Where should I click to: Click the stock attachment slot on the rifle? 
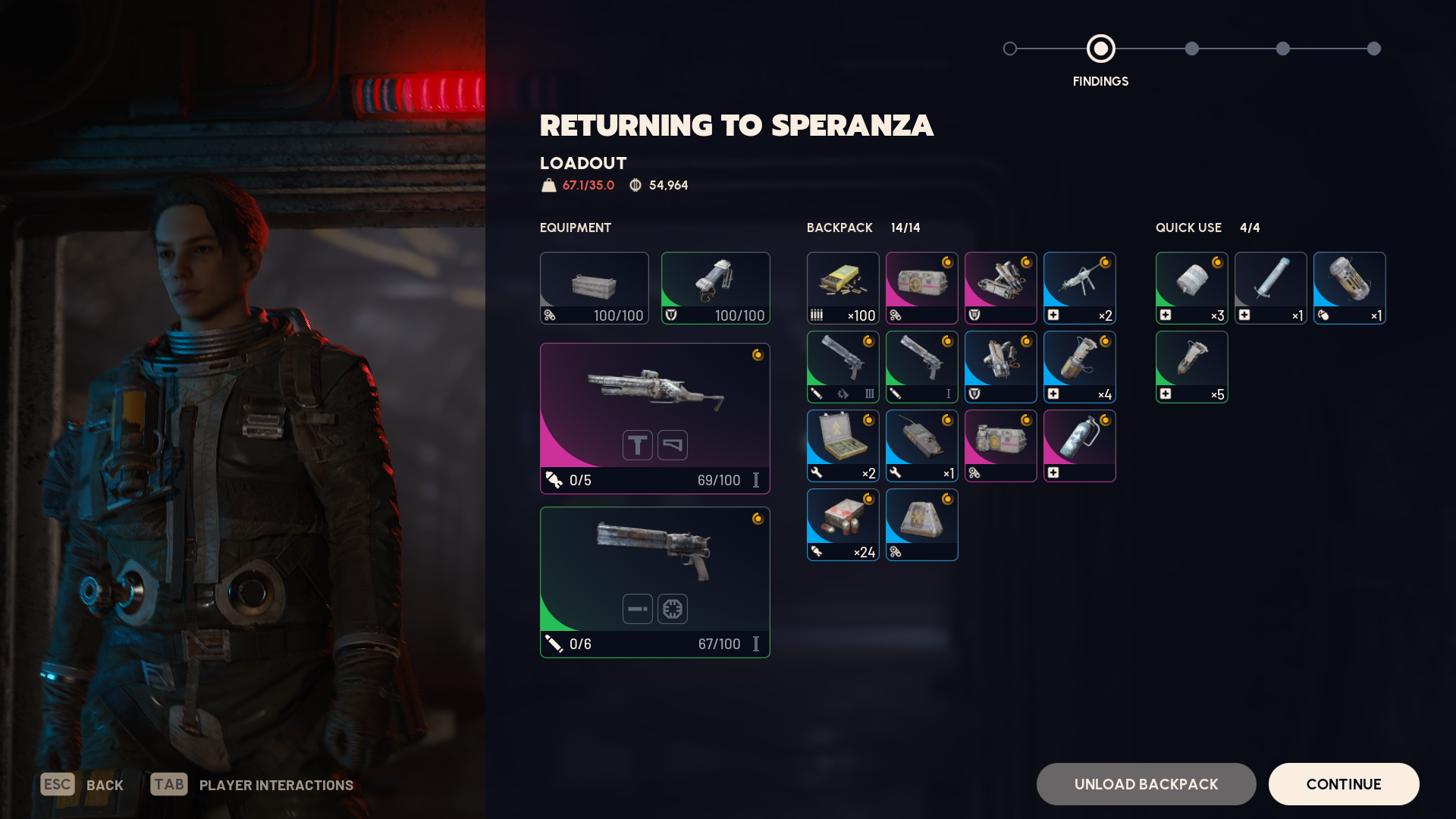tap(673, 445)
